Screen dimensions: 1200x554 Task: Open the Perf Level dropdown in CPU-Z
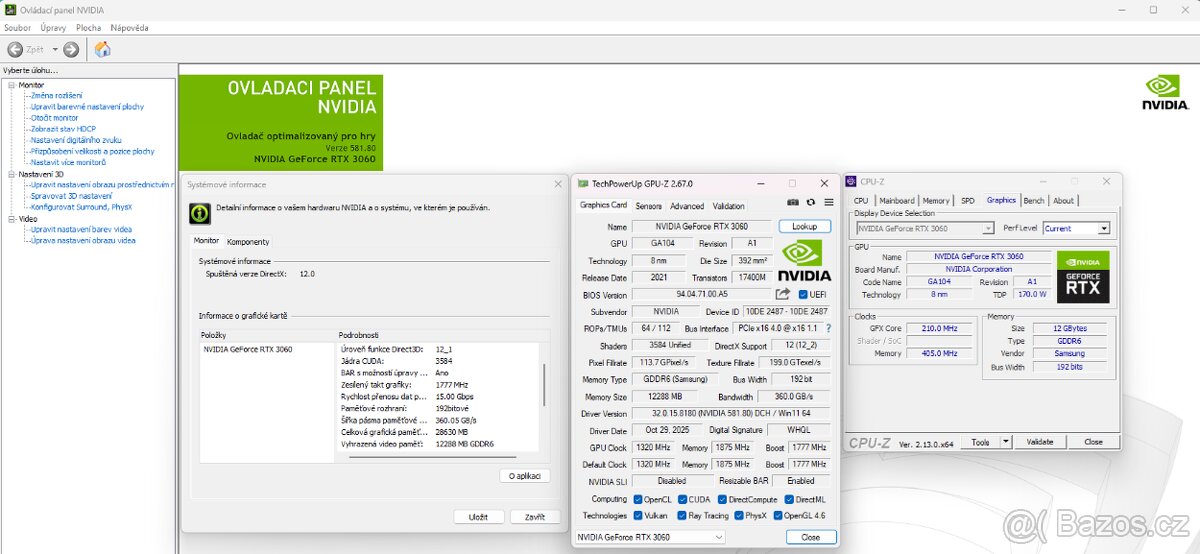click(1076, 228)
